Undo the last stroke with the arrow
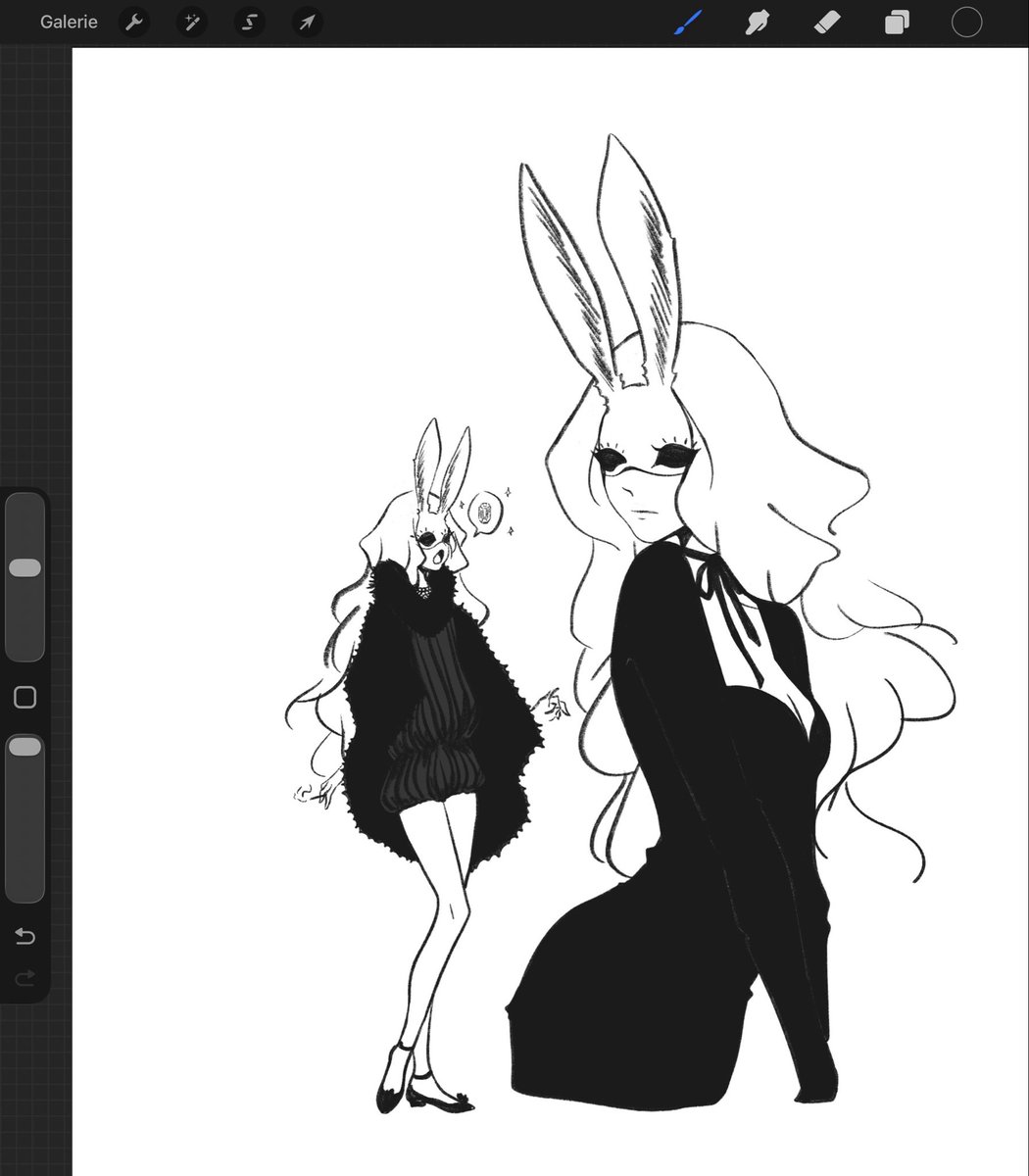This screenshot has height=1176, width=1029. pos(25,937)
